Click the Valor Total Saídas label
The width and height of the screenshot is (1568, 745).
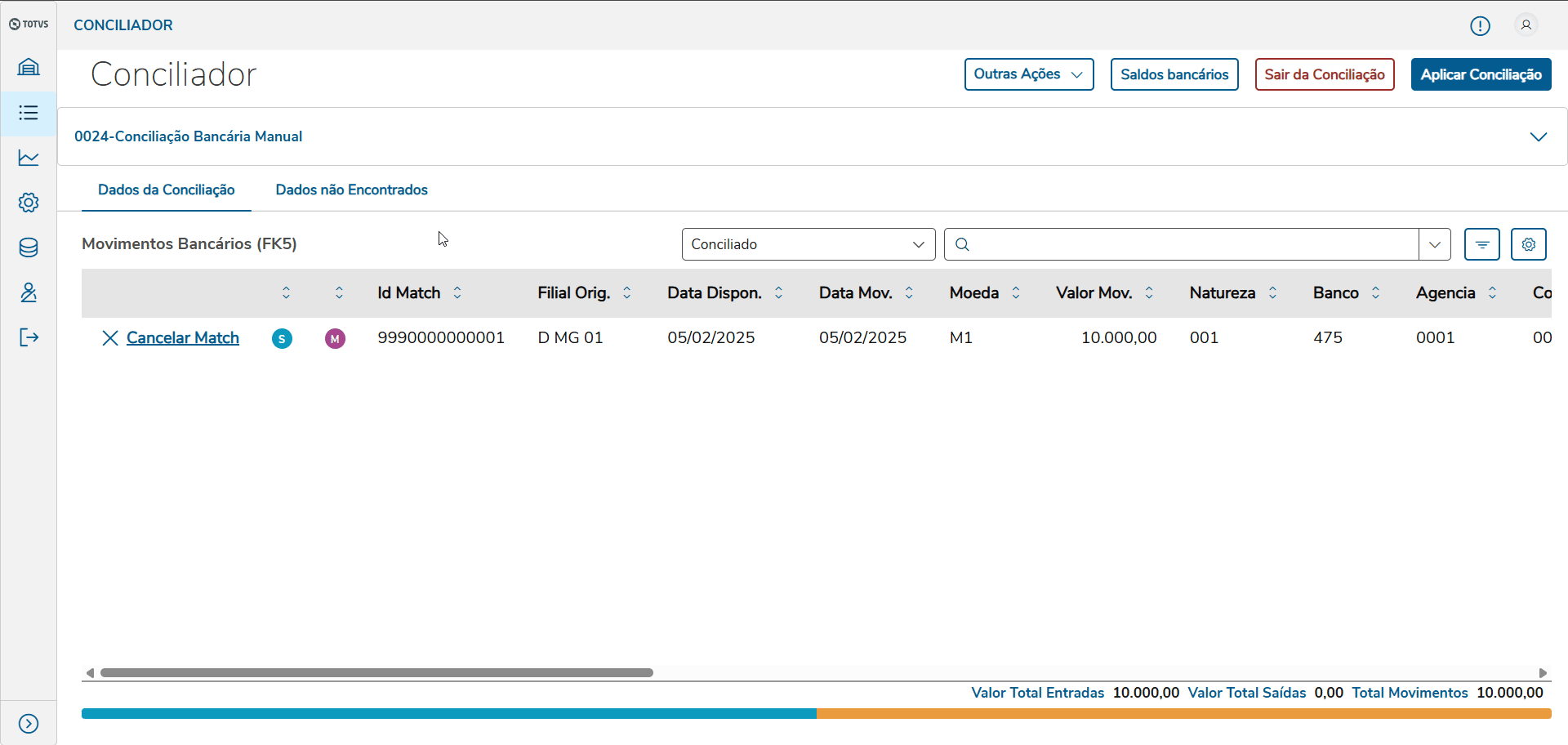(x=1247, y=693)
